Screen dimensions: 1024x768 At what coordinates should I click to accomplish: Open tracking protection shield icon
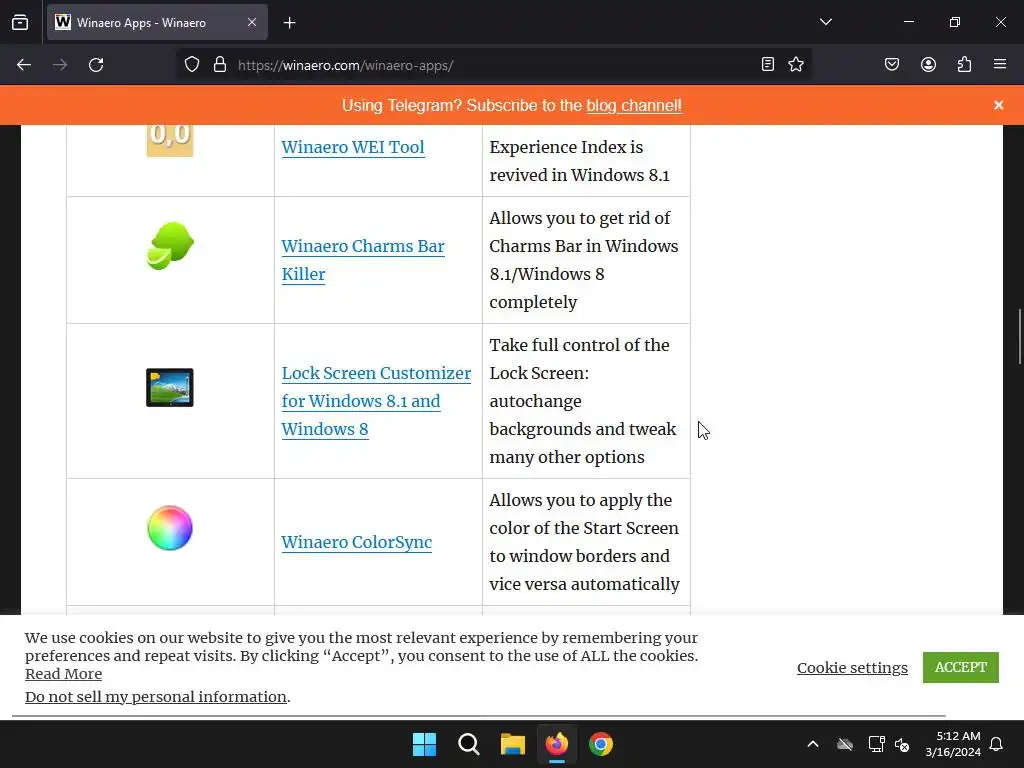(191, 65)
